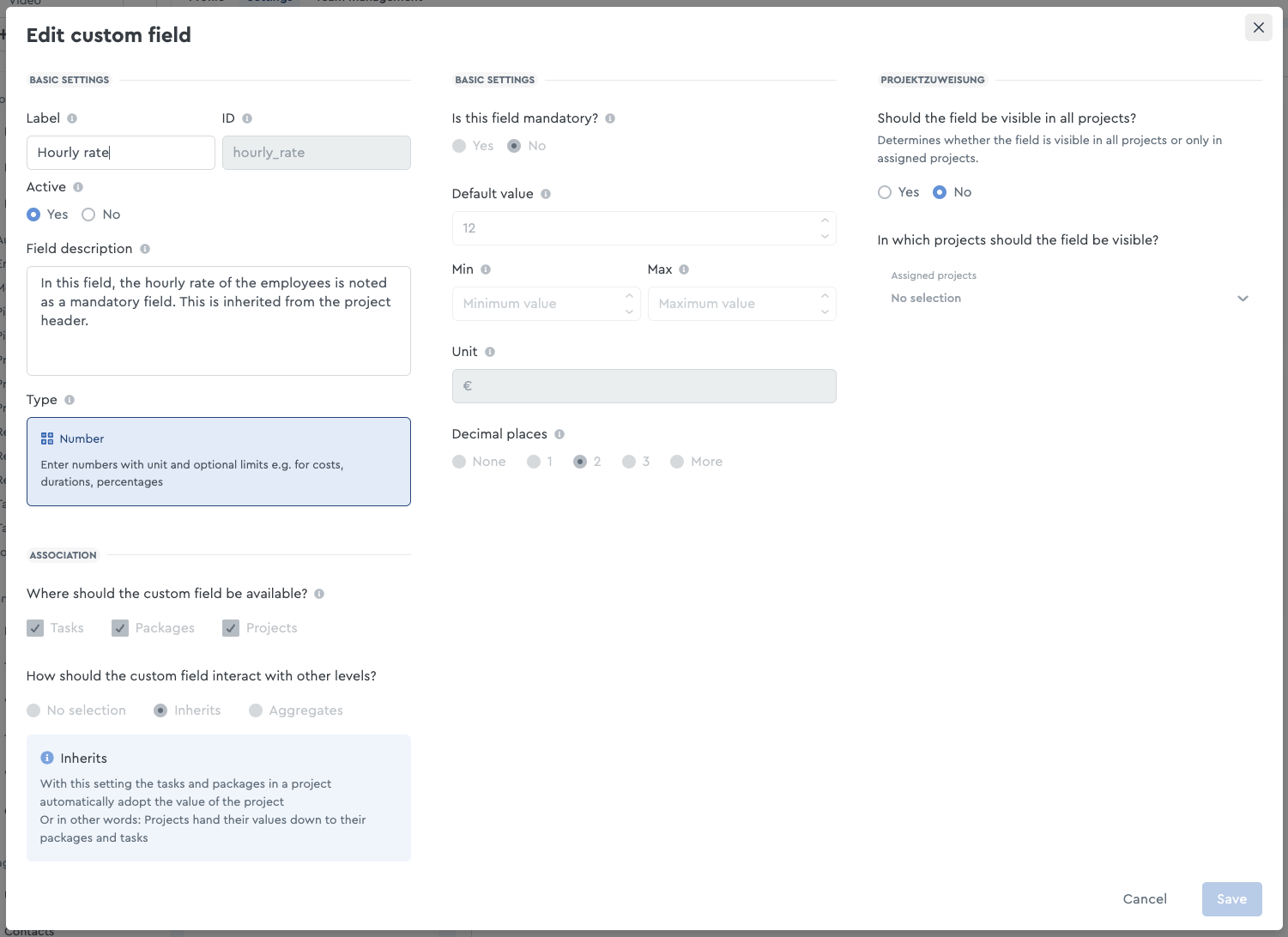Set Active to Yes

33,215
